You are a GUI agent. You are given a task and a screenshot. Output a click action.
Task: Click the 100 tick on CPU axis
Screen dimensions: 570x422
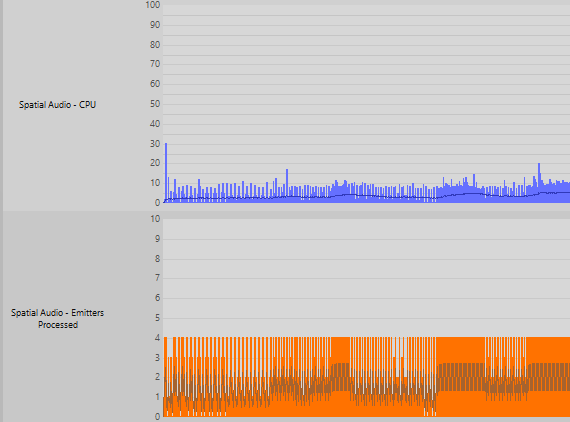coord(153,5)
